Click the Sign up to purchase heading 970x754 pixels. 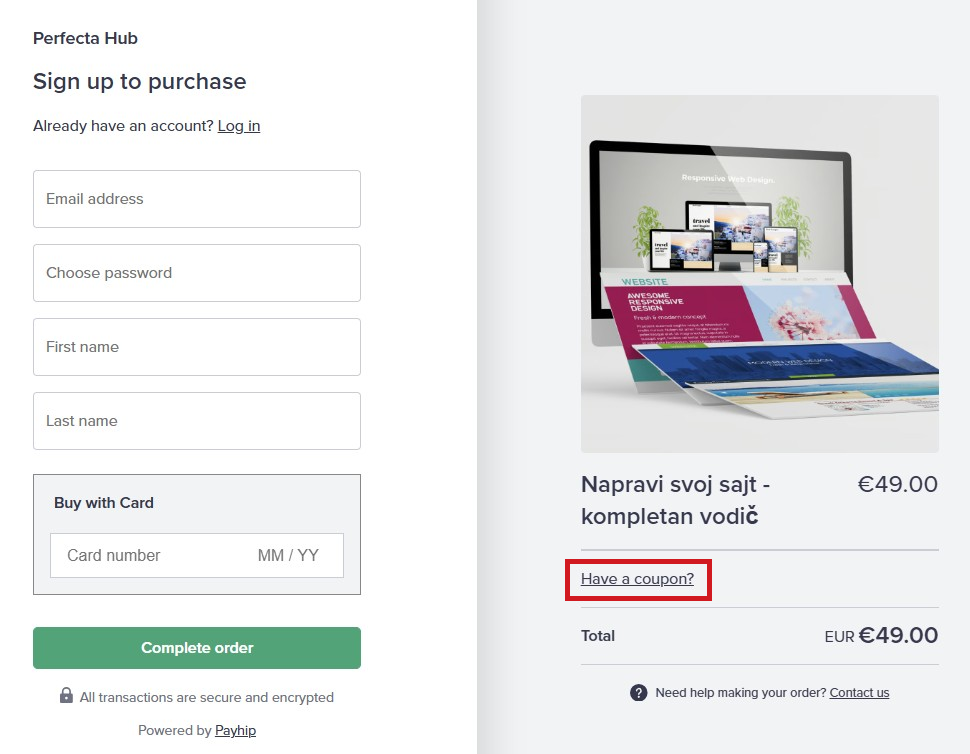point(139,82)
